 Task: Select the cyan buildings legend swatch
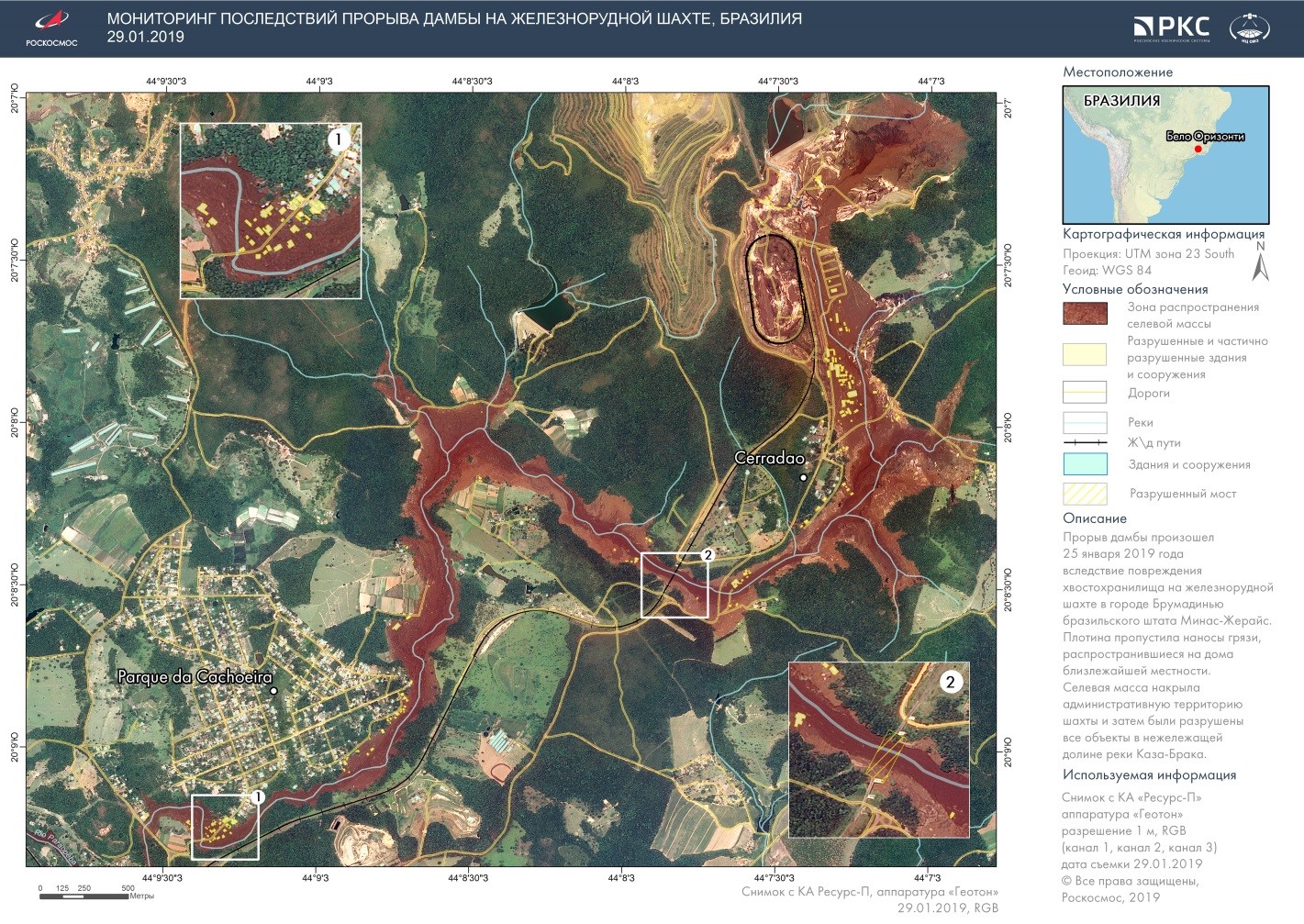(1085, 464)
